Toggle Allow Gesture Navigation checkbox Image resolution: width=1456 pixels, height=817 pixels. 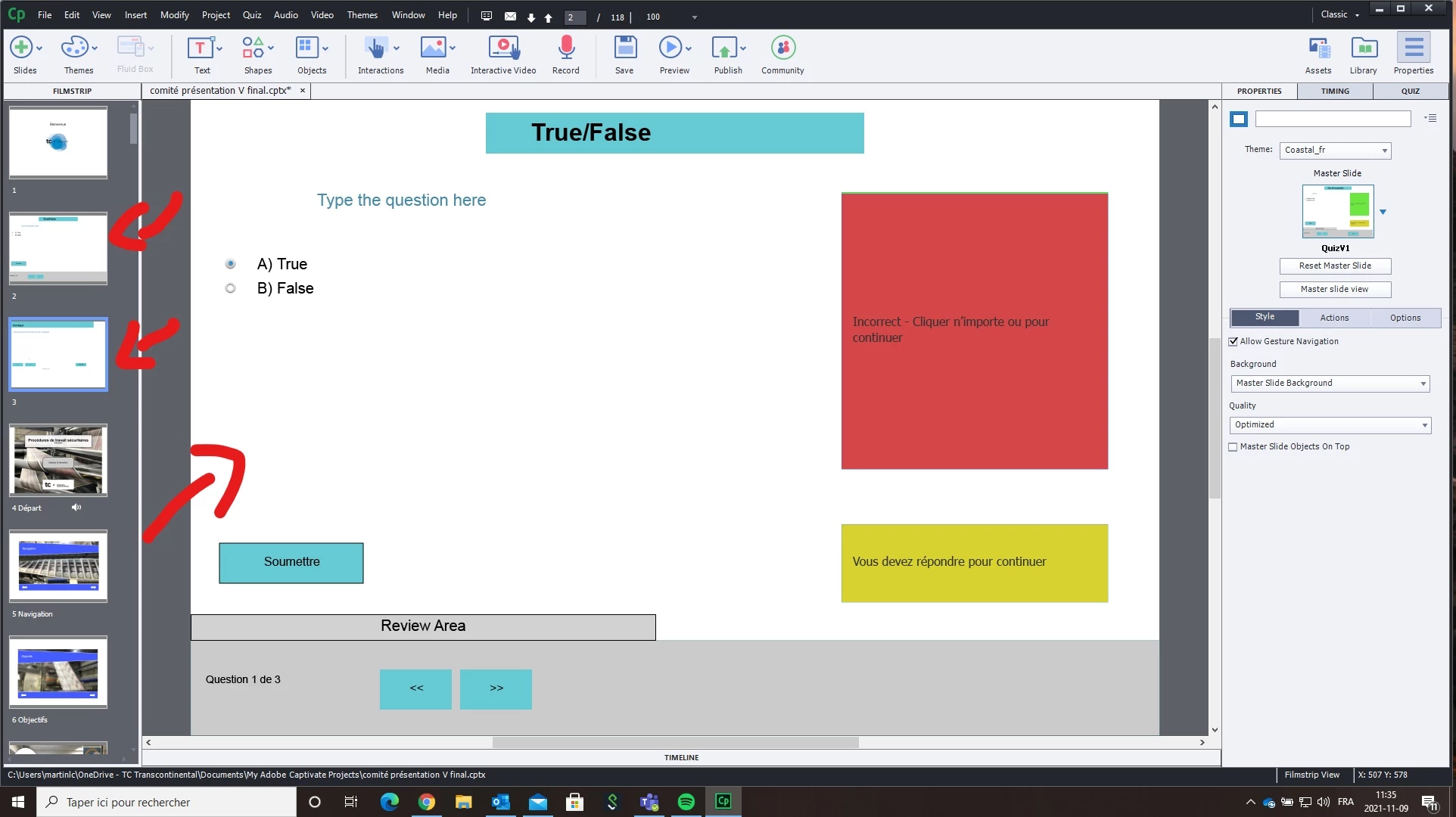tap(1234, 342)
